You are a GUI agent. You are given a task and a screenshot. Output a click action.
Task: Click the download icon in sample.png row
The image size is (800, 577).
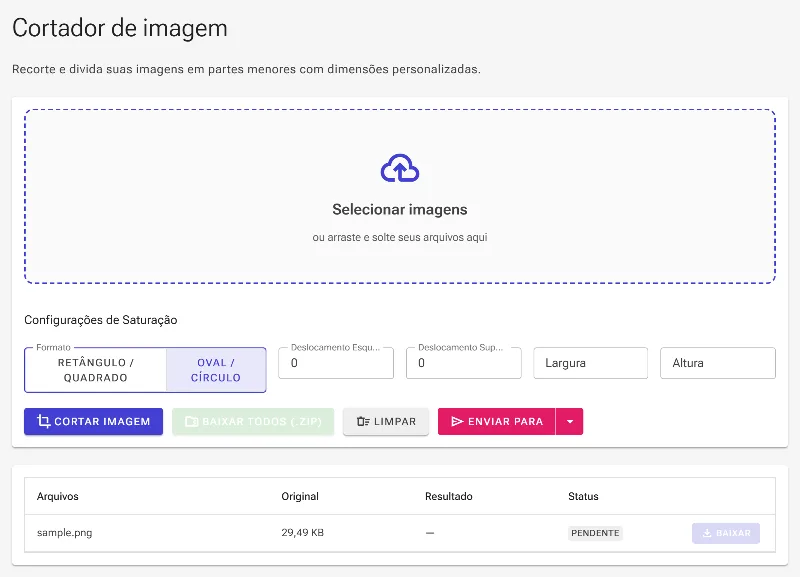(x=707, y=533)
